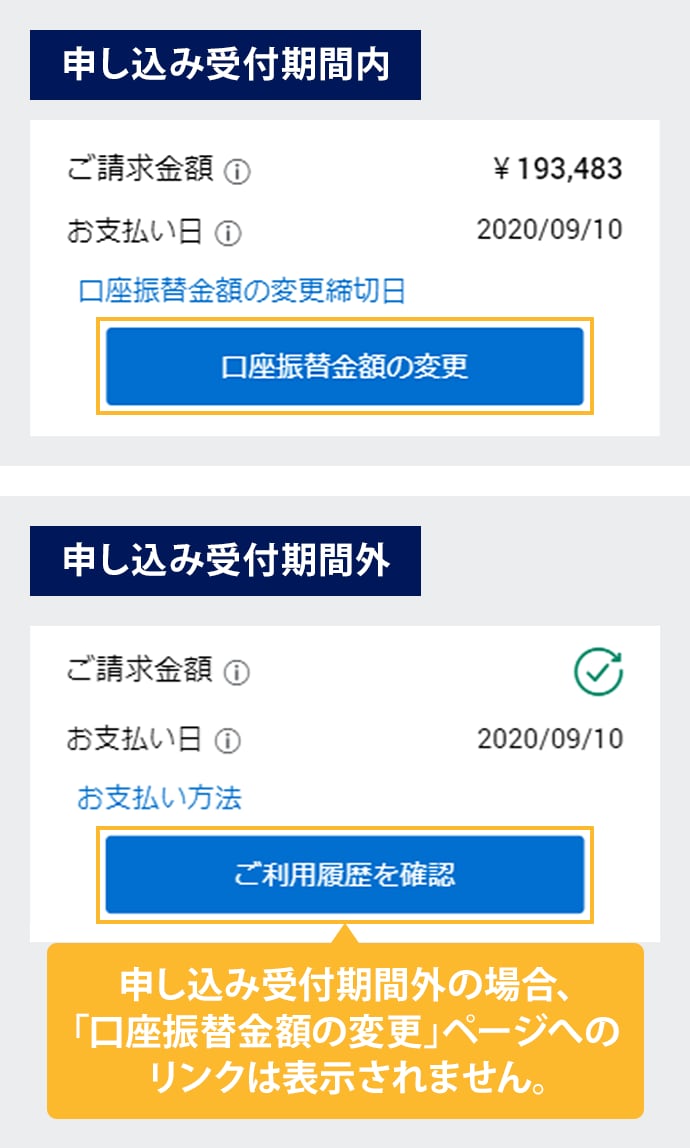Click ご請求金額 label in 受付期間内 section

(139, 170)
